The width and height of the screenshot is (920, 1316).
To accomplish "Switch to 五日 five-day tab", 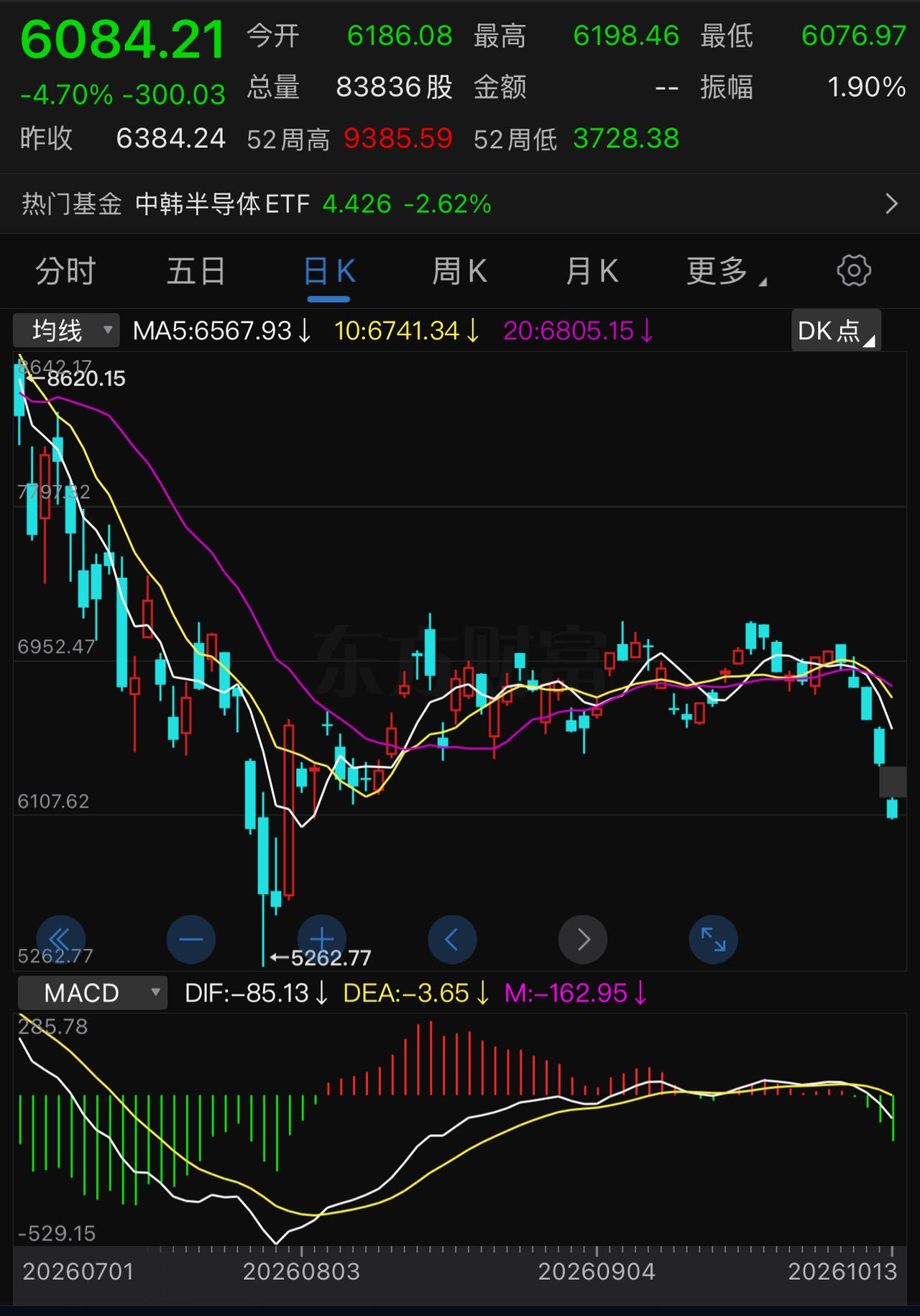I will point(196,272).
